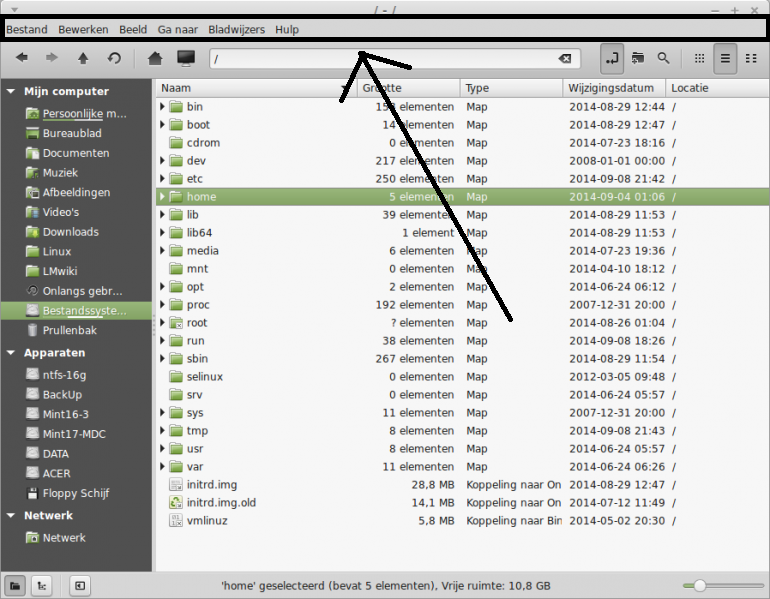Show places in the sidebar
This screenshot has width=770, height=599.
click(15, 585)
